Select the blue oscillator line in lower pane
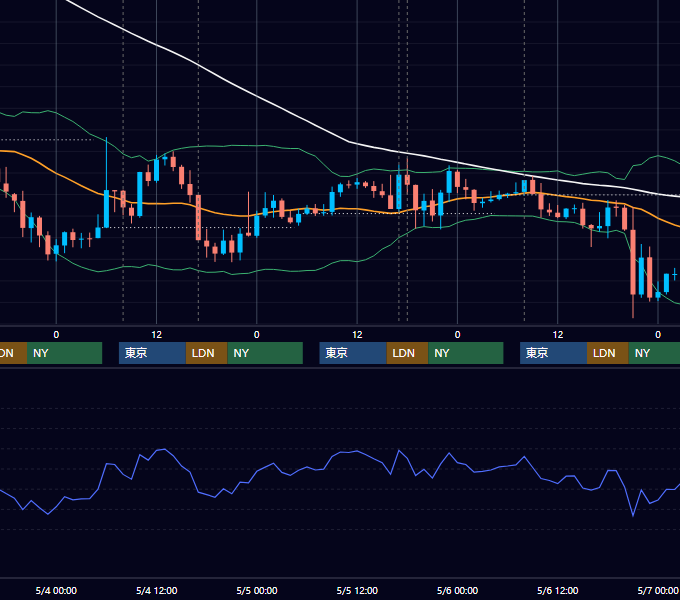The image size is (680, 600). (357, 452)
